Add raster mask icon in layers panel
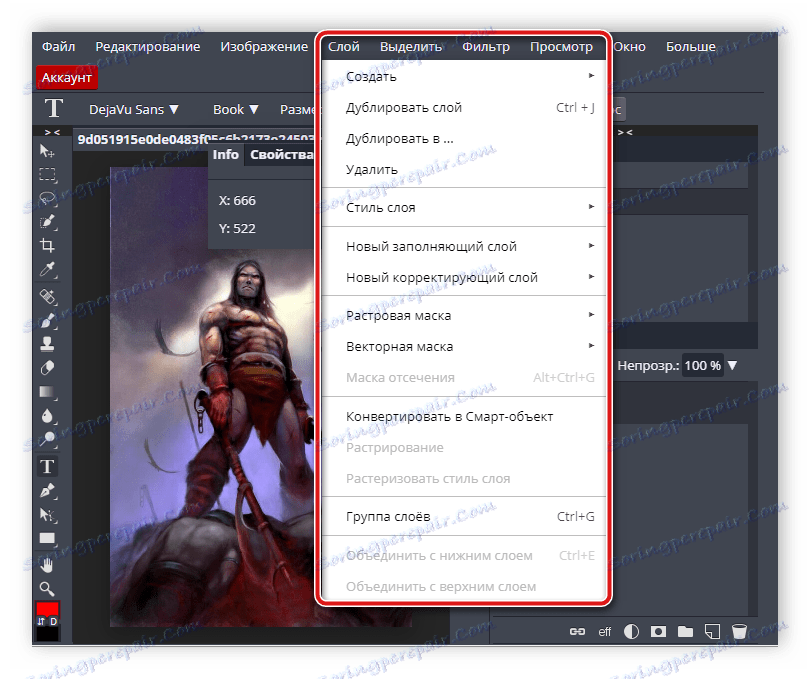This screenshot has height=679, width=810. point(658,631)
